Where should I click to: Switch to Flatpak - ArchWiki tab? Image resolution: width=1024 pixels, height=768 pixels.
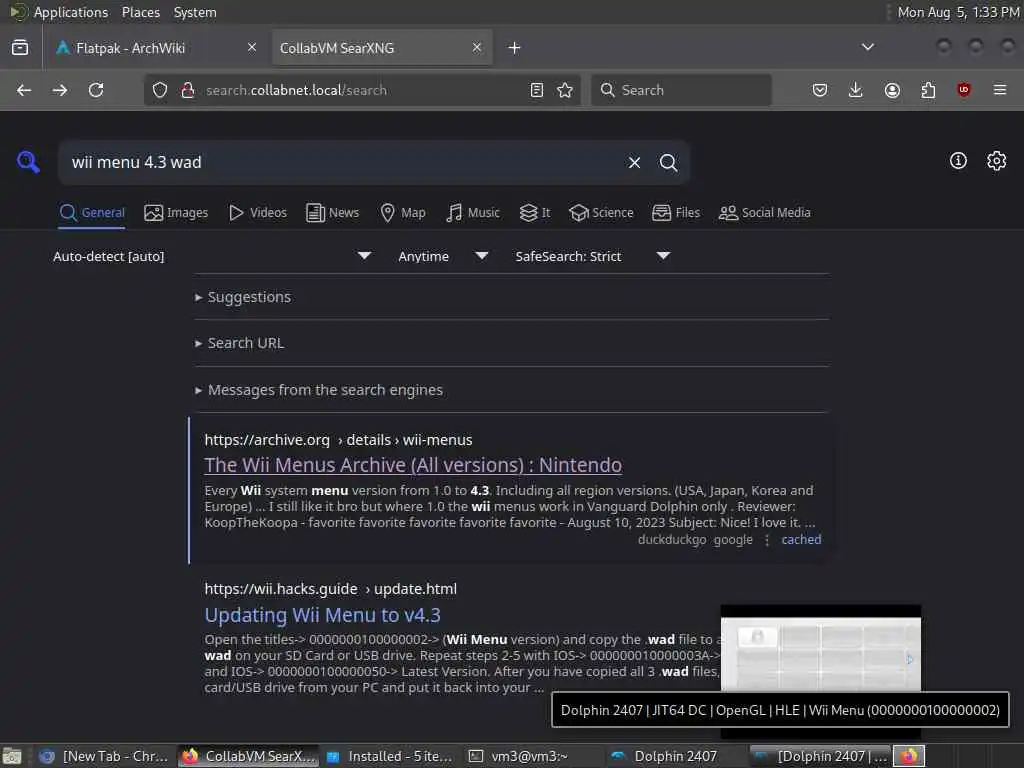[x=155, y=48]
